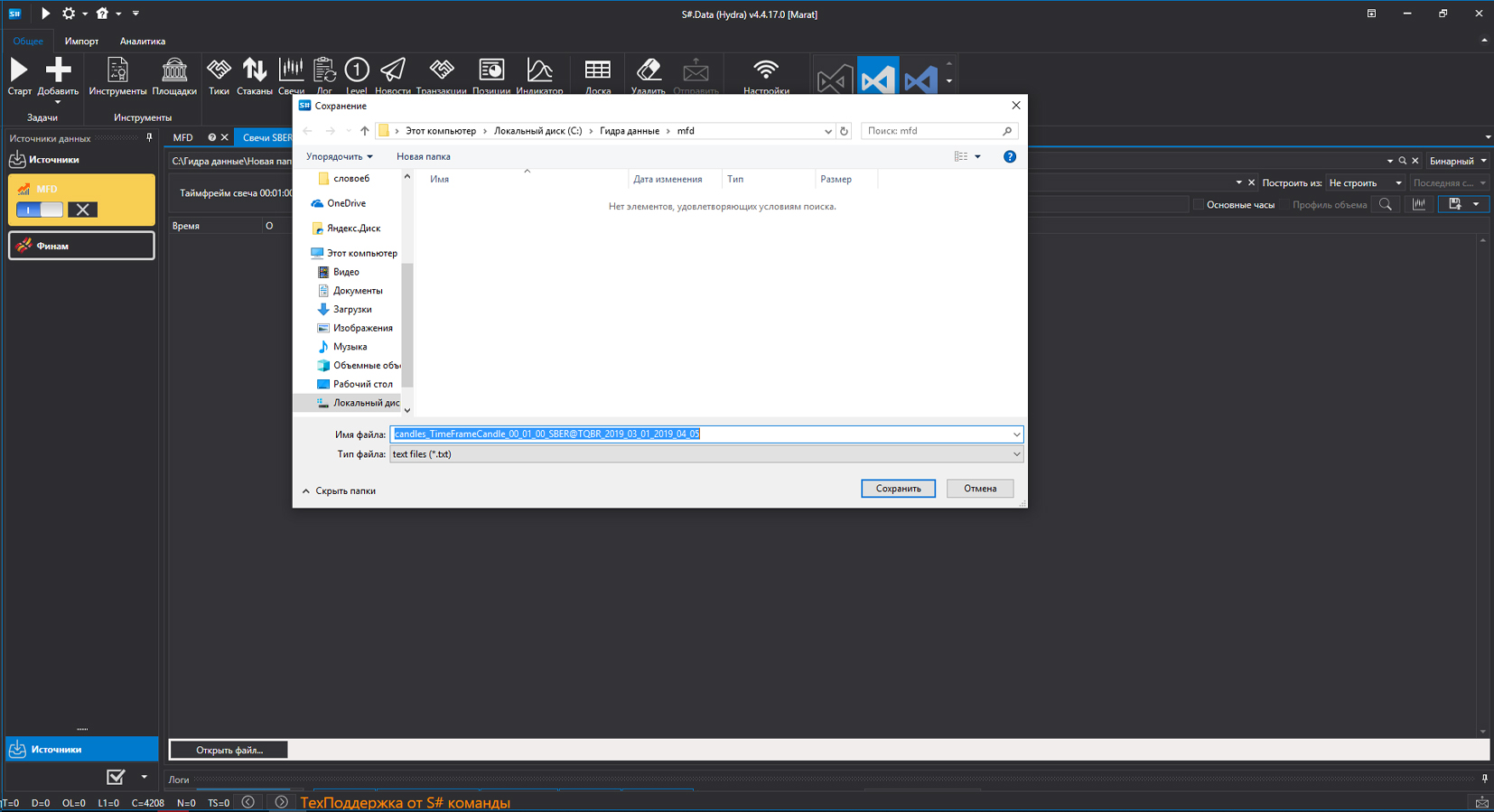1494x812 pixels.
Task: Switch to the Аналитика ribbon tab
Action: click(x=143, y=41)
